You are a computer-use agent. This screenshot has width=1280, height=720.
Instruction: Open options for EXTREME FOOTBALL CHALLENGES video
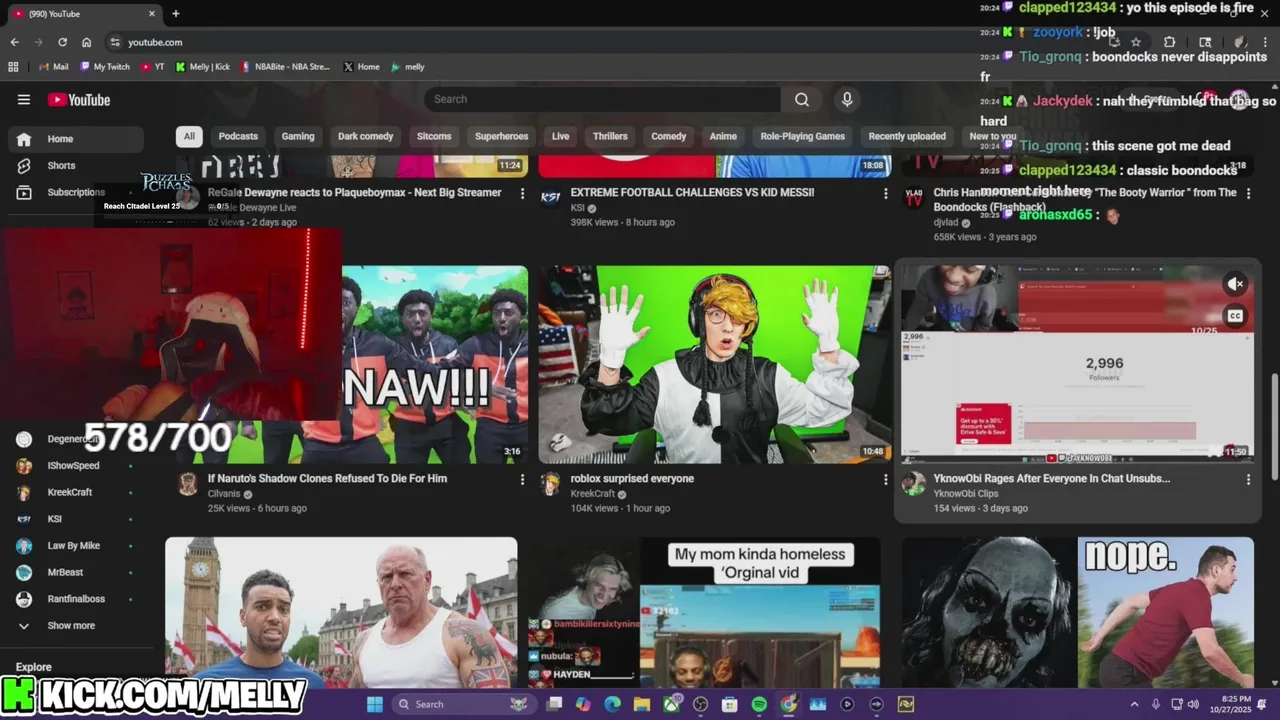(885, 193)
